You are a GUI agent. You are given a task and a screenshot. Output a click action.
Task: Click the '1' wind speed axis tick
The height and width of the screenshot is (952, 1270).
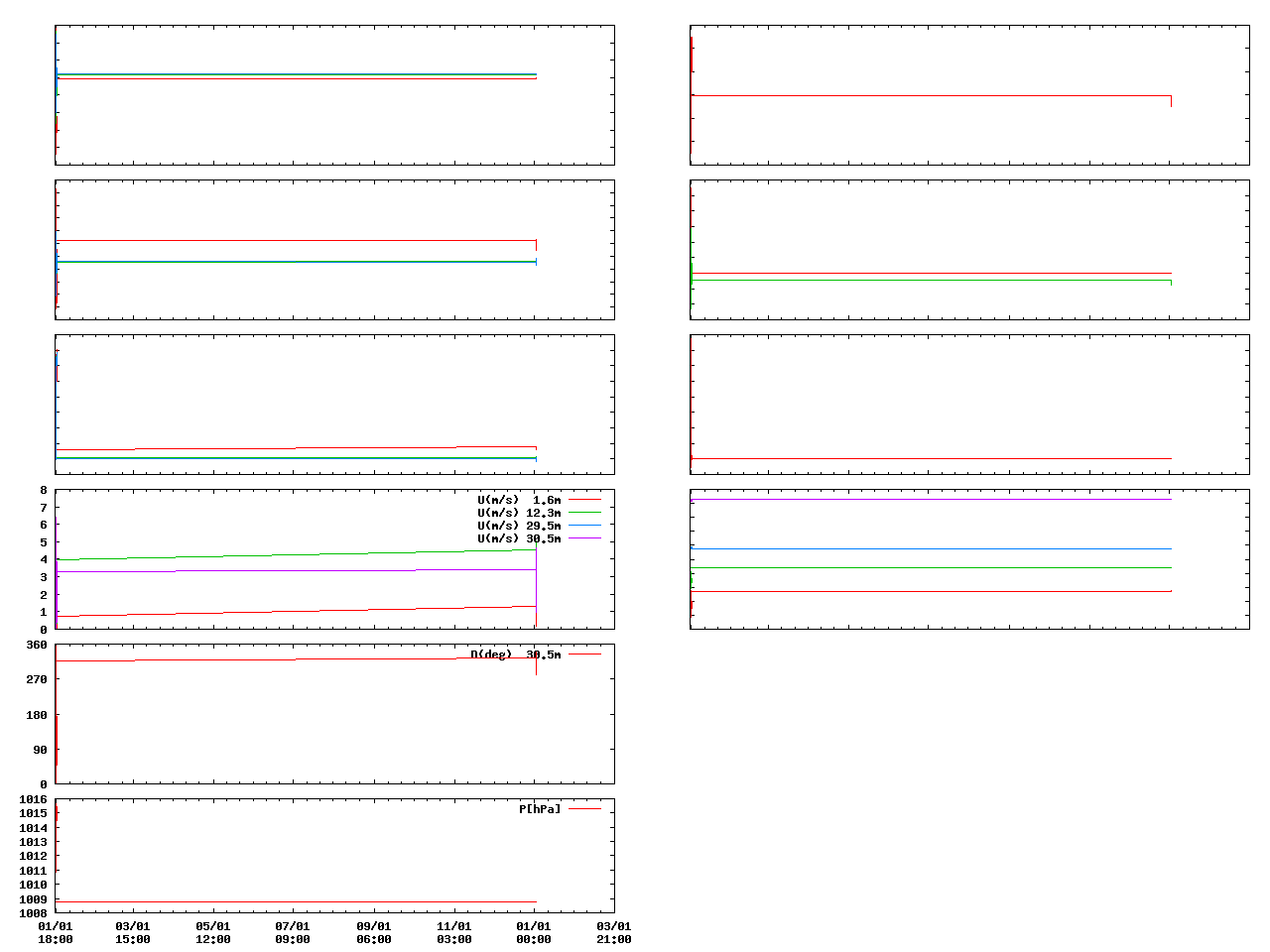[x=44, y=612]
